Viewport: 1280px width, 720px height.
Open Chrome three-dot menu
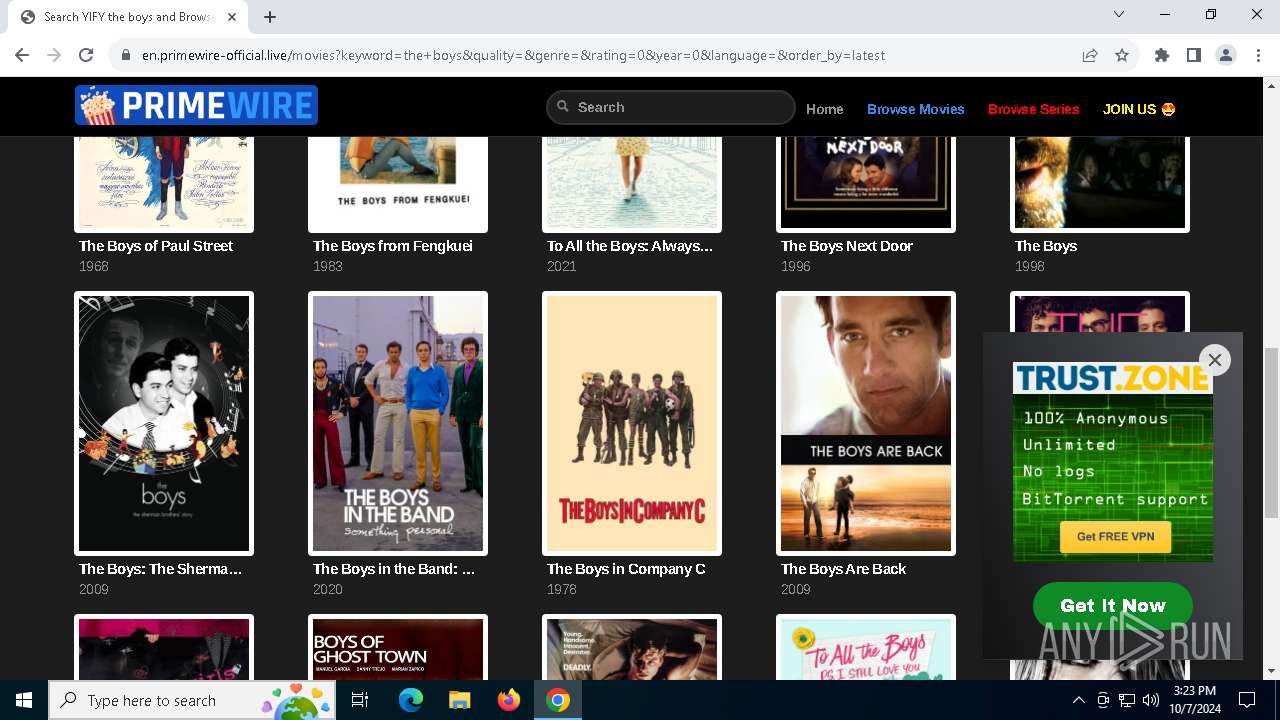click(x=1257, y=55)
